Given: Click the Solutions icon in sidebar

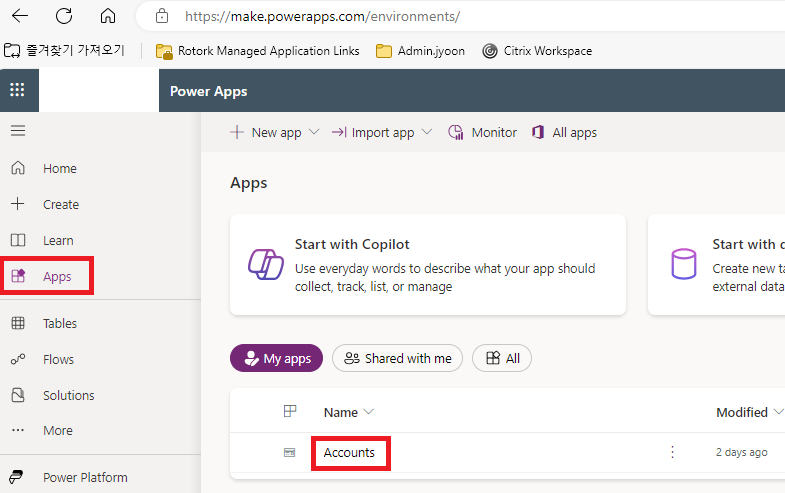Looking at the screenshot, I should point(18,395).
